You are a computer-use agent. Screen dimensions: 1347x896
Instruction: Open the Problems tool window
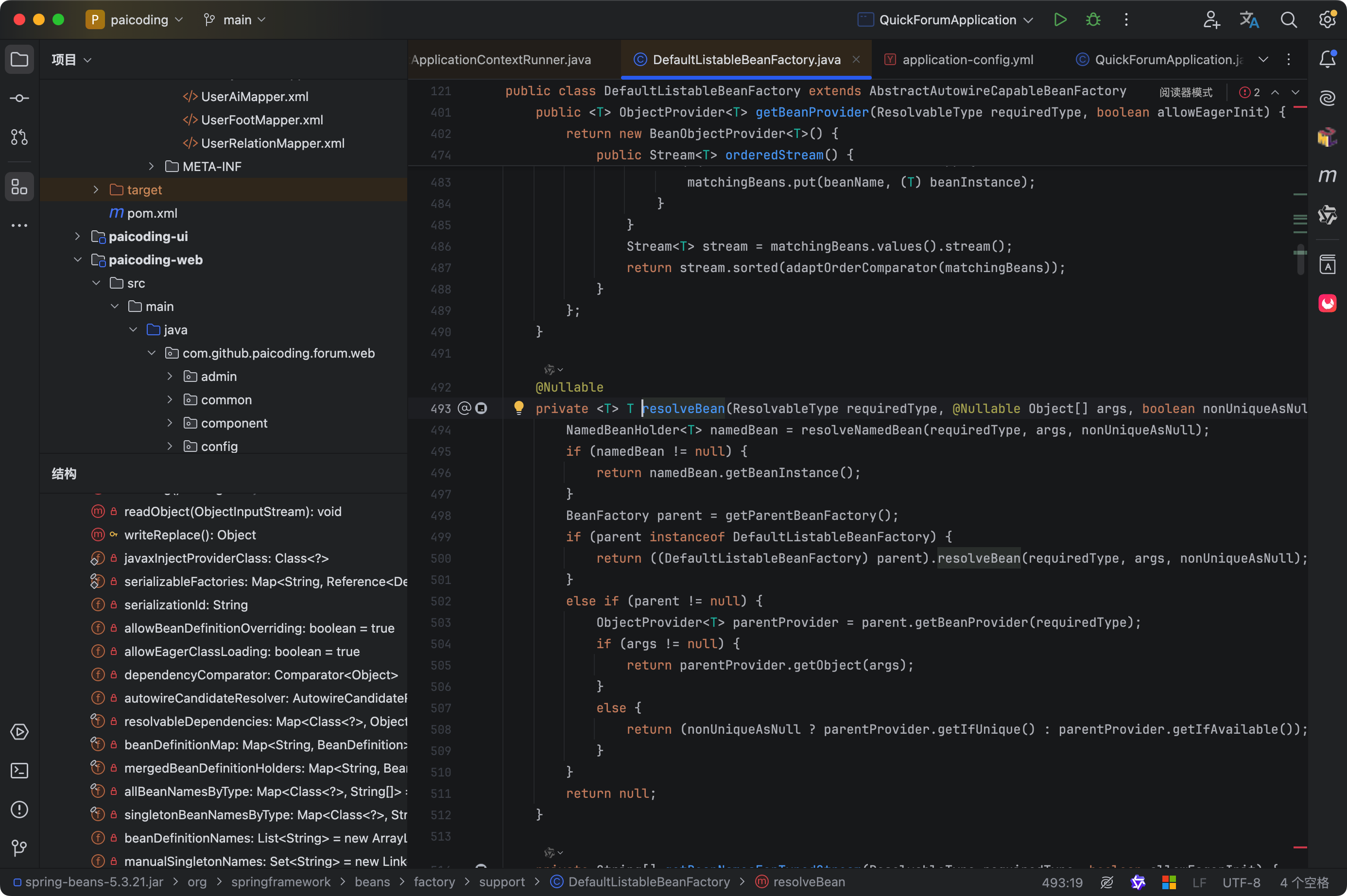[x=19, y=810]
